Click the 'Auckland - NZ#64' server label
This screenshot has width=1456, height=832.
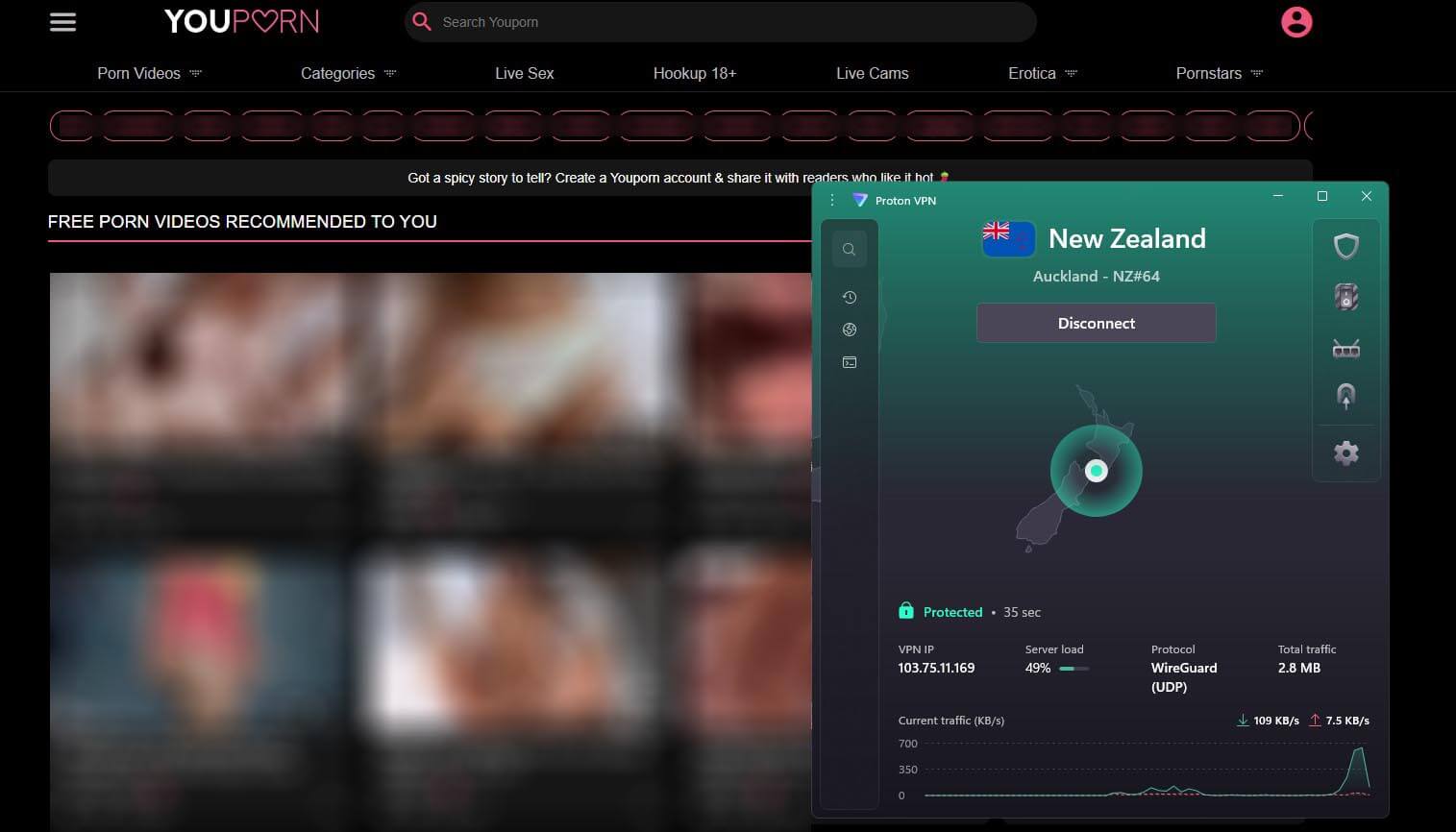click(1097, 276)
